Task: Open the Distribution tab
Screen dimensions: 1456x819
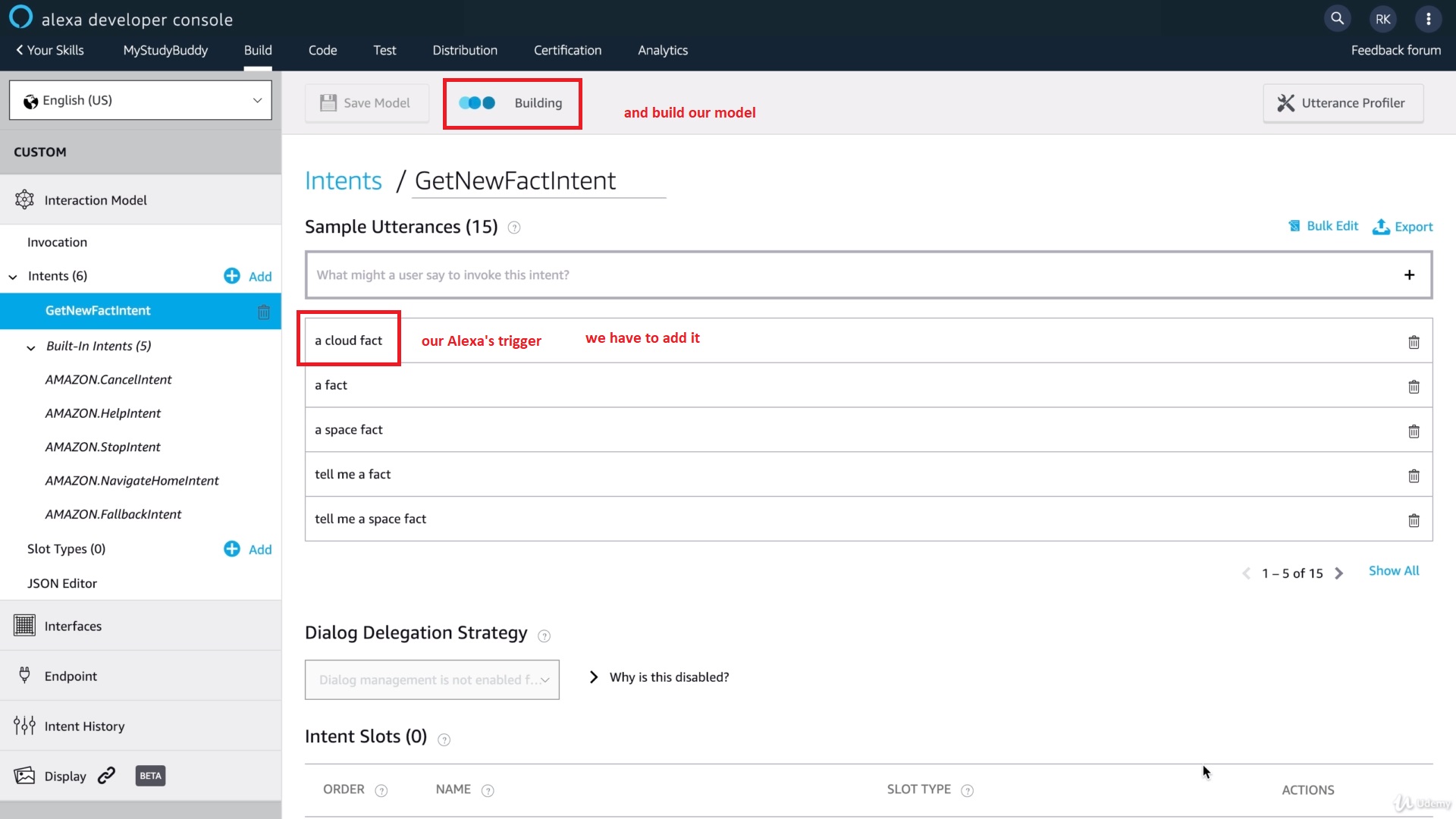Action: 465,50
